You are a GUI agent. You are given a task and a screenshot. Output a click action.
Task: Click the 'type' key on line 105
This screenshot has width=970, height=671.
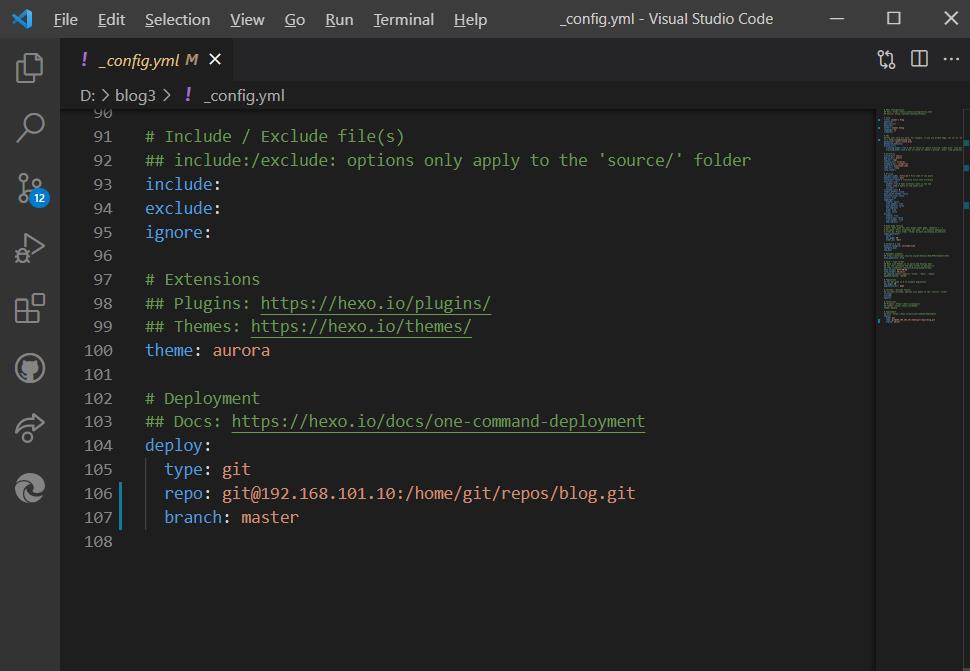[183, 470]
